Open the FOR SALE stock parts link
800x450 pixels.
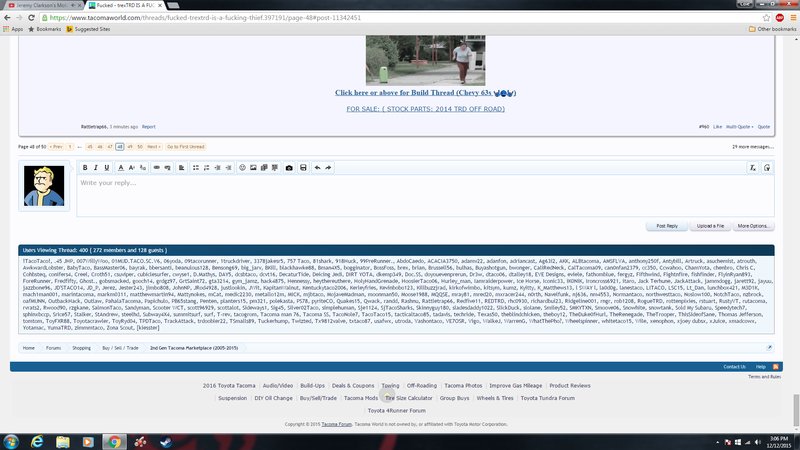[426, 109]
